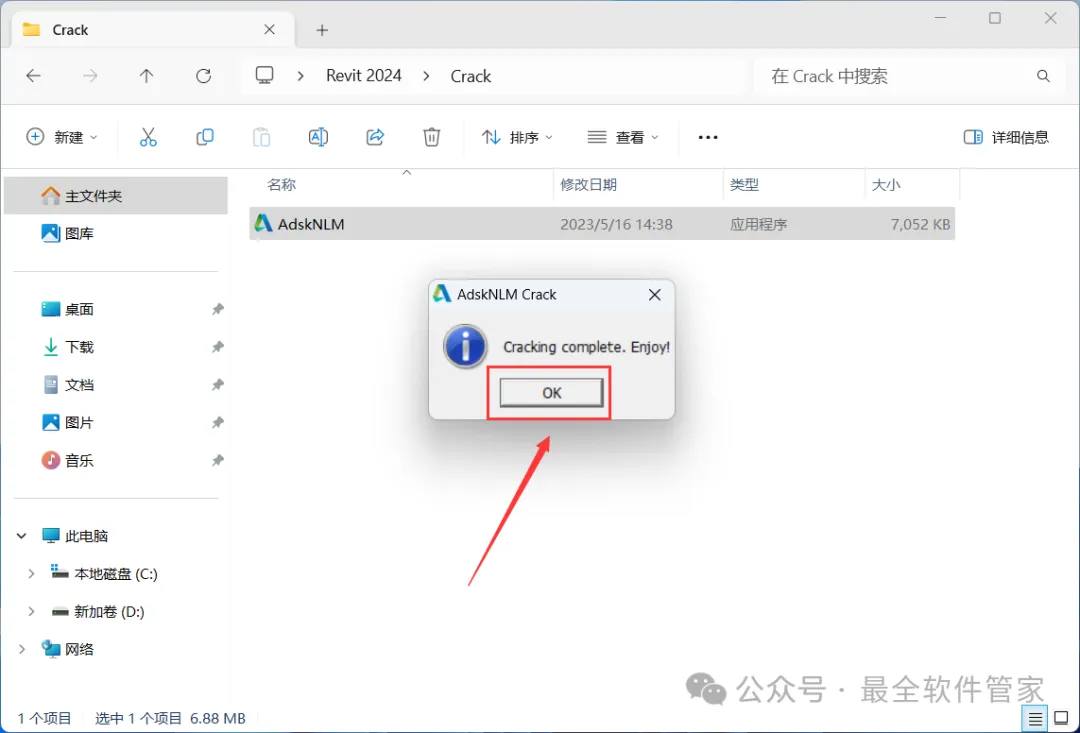
Task: Open the See more ellipsis menu
Action: pyautogui.click(x=708, y=137)
